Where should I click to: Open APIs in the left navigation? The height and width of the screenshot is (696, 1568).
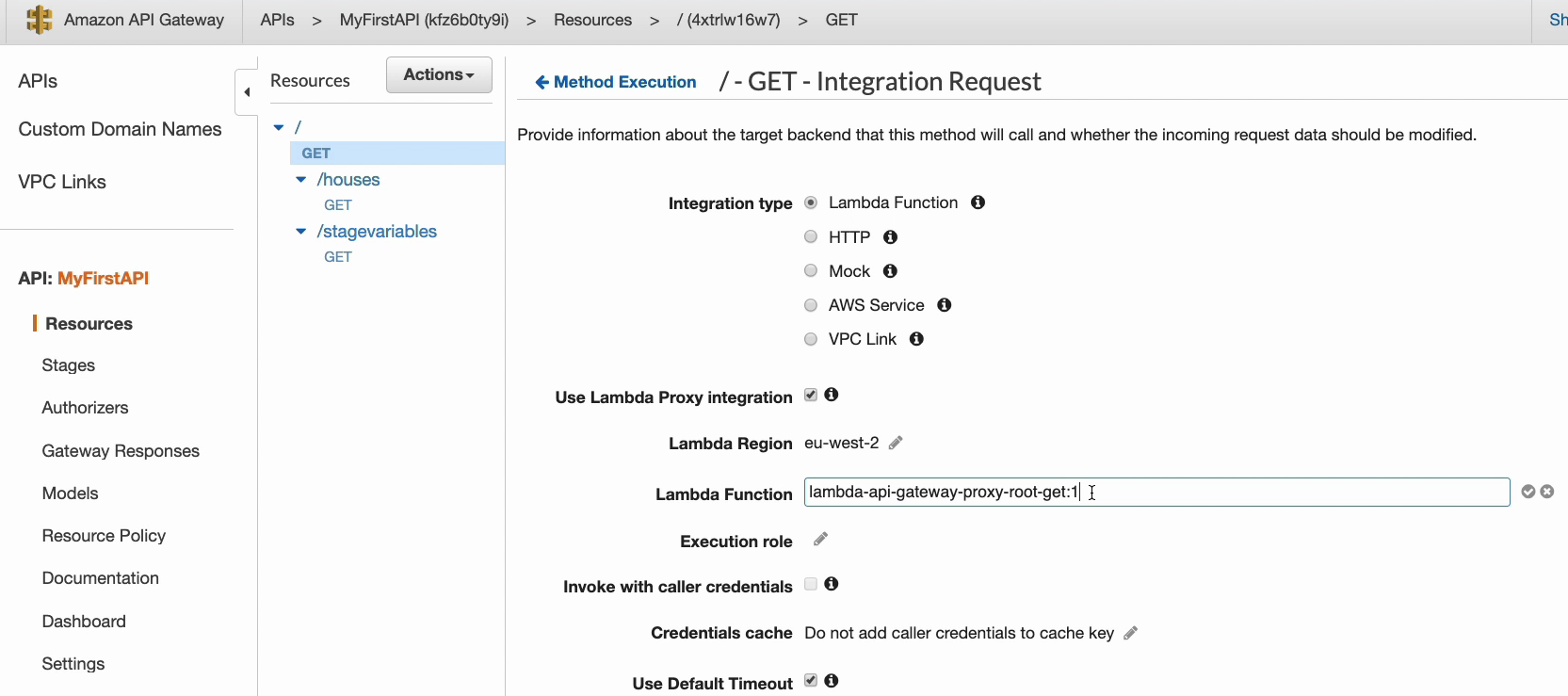38,81
